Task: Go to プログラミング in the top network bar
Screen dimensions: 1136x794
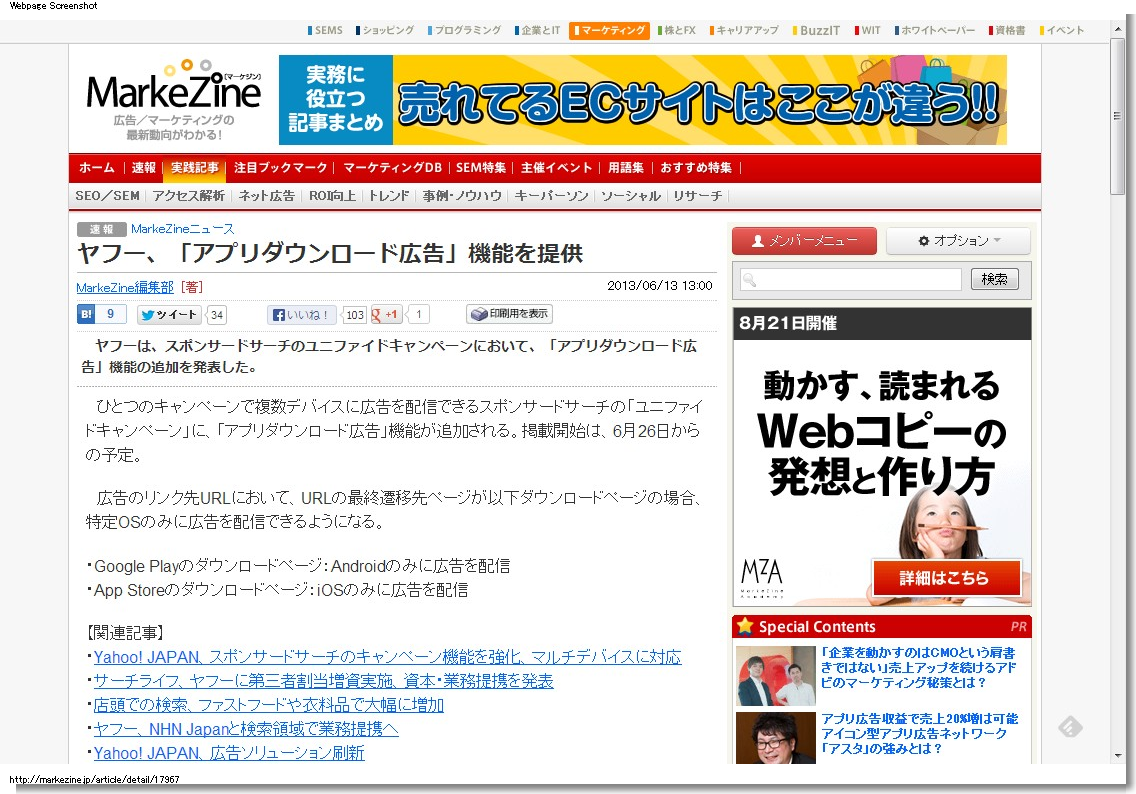Action: pyautogui.click(x=464, y=30)
